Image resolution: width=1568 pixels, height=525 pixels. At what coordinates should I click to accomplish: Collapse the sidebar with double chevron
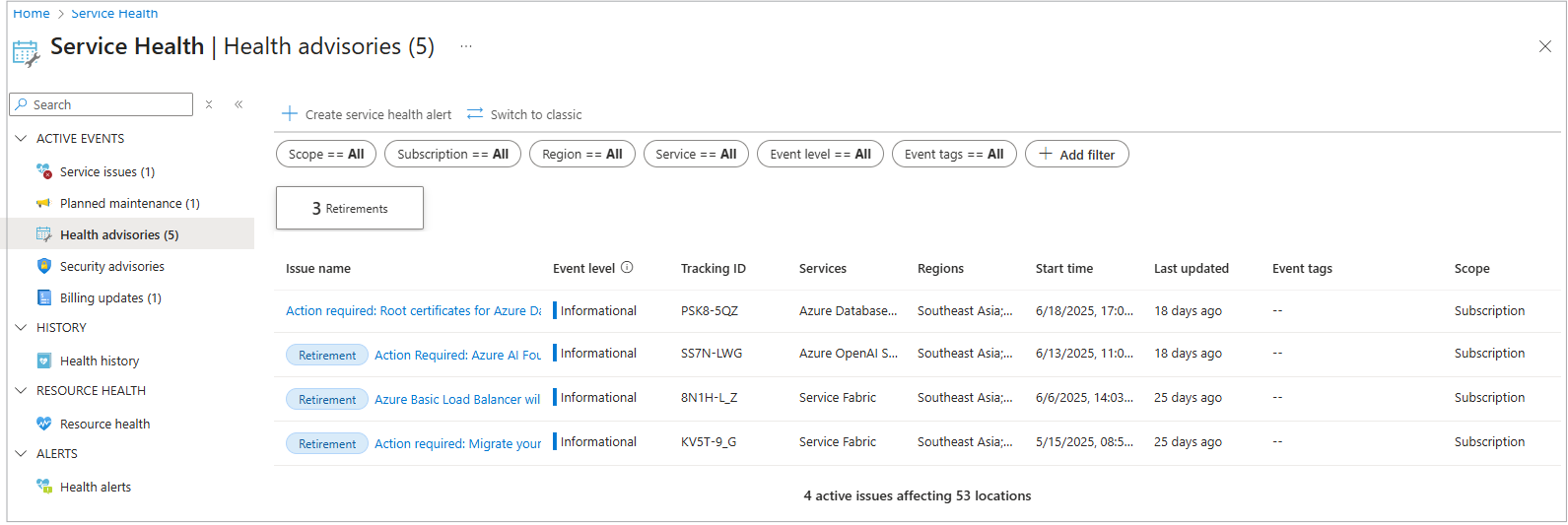click(x=239, y=104)
